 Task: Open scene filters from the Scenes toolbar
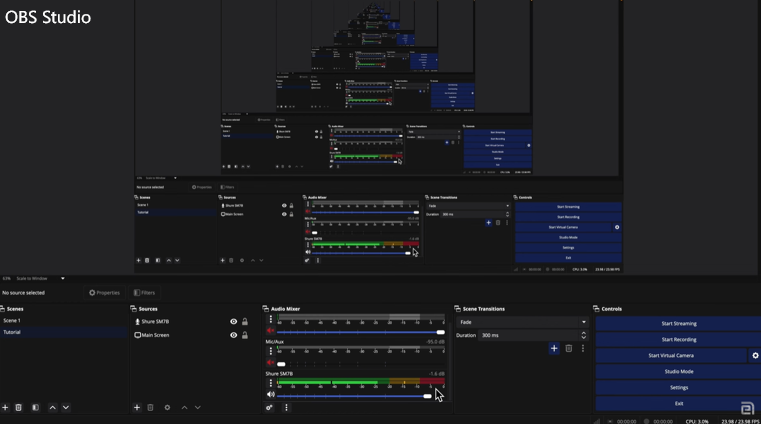click(35, 408)
